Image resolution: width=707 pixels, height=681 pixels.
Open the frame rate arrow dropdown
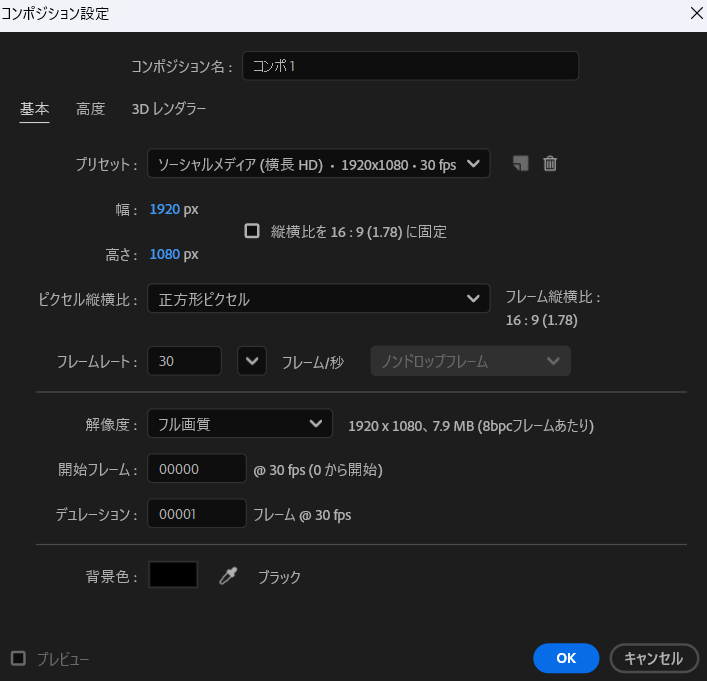pyautogui.click(x=252, y=361)
